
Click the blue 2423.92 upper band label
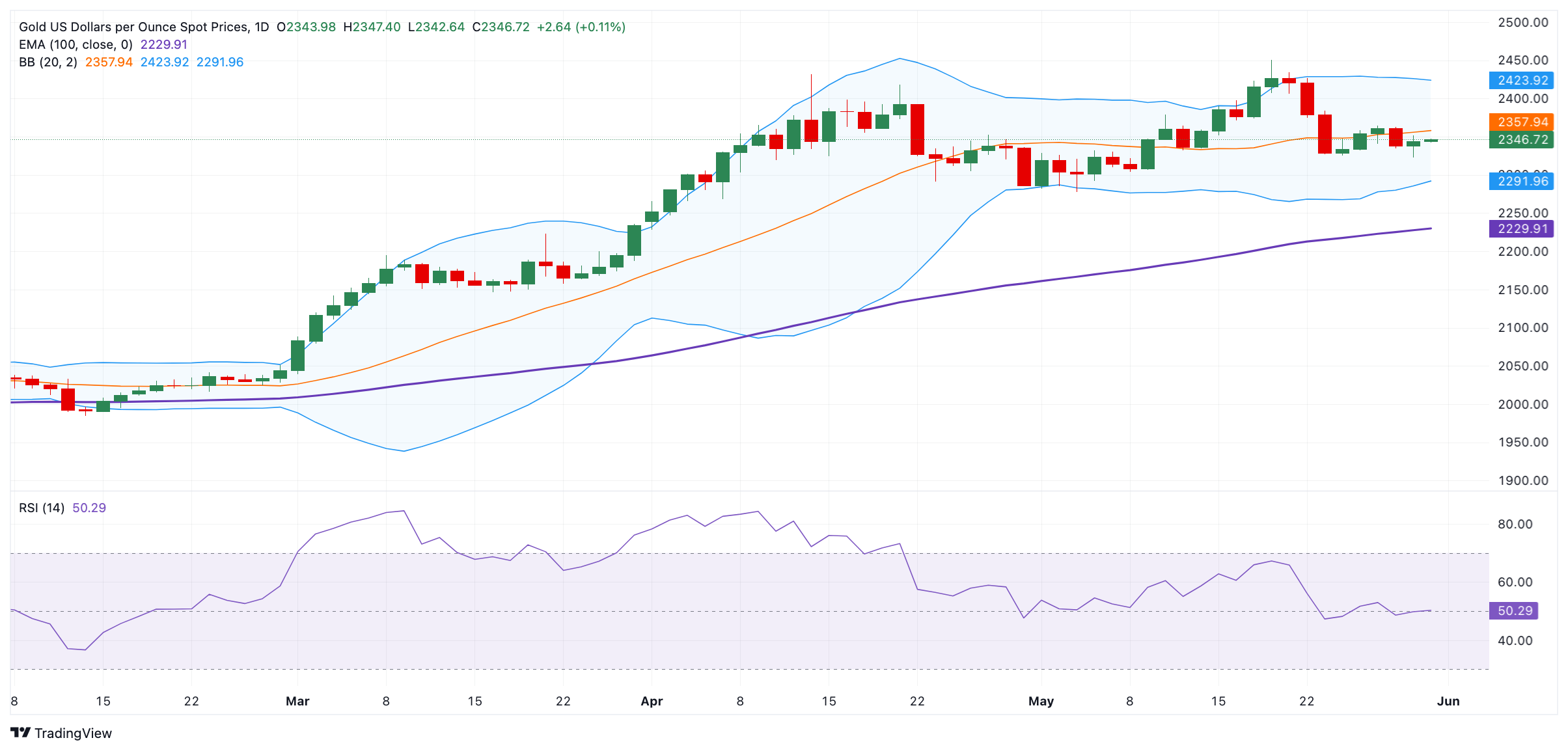(1521, 80)
